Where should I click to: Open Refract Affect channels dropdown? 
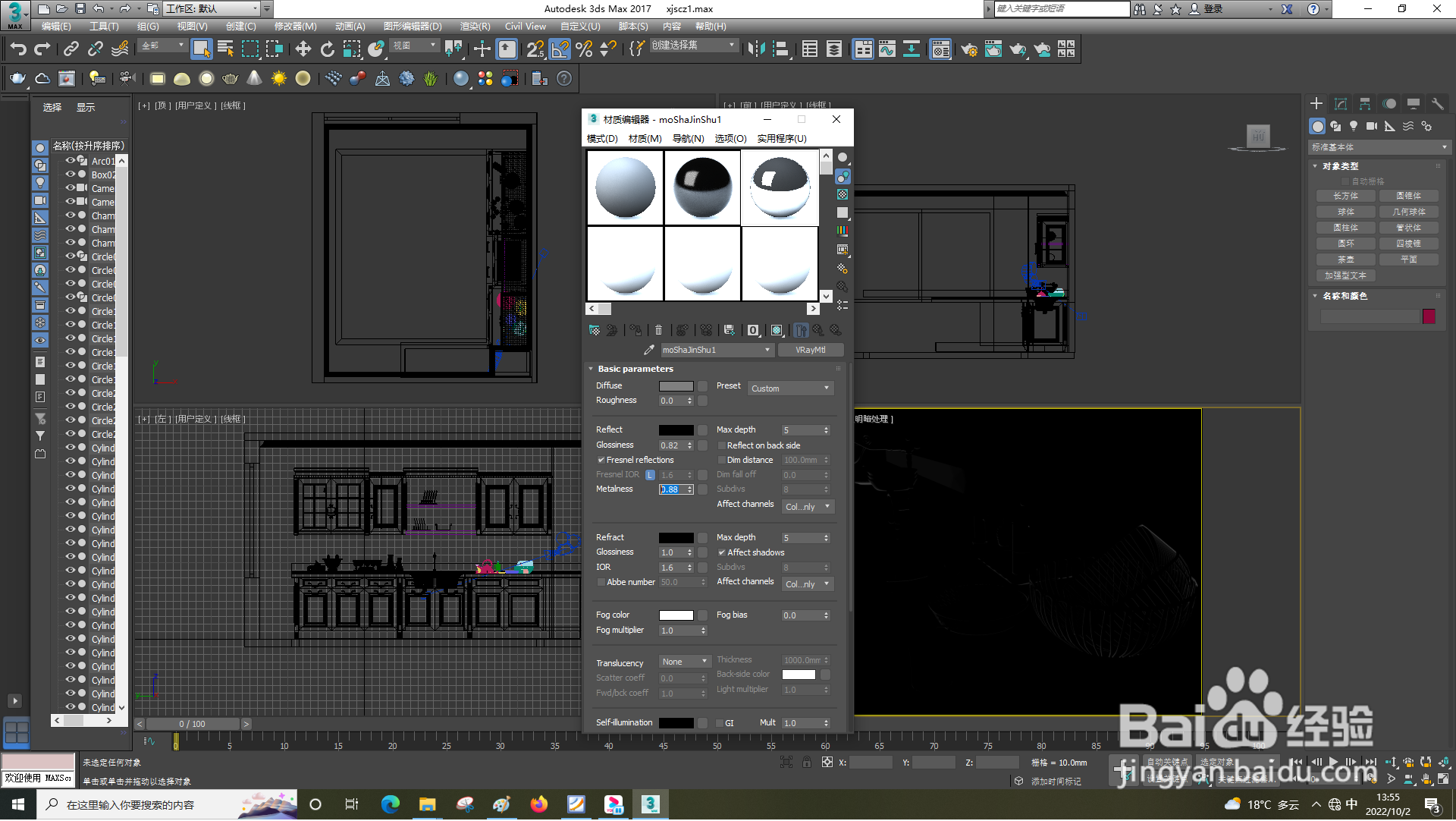pyautogui.click(x=808, y=584)
